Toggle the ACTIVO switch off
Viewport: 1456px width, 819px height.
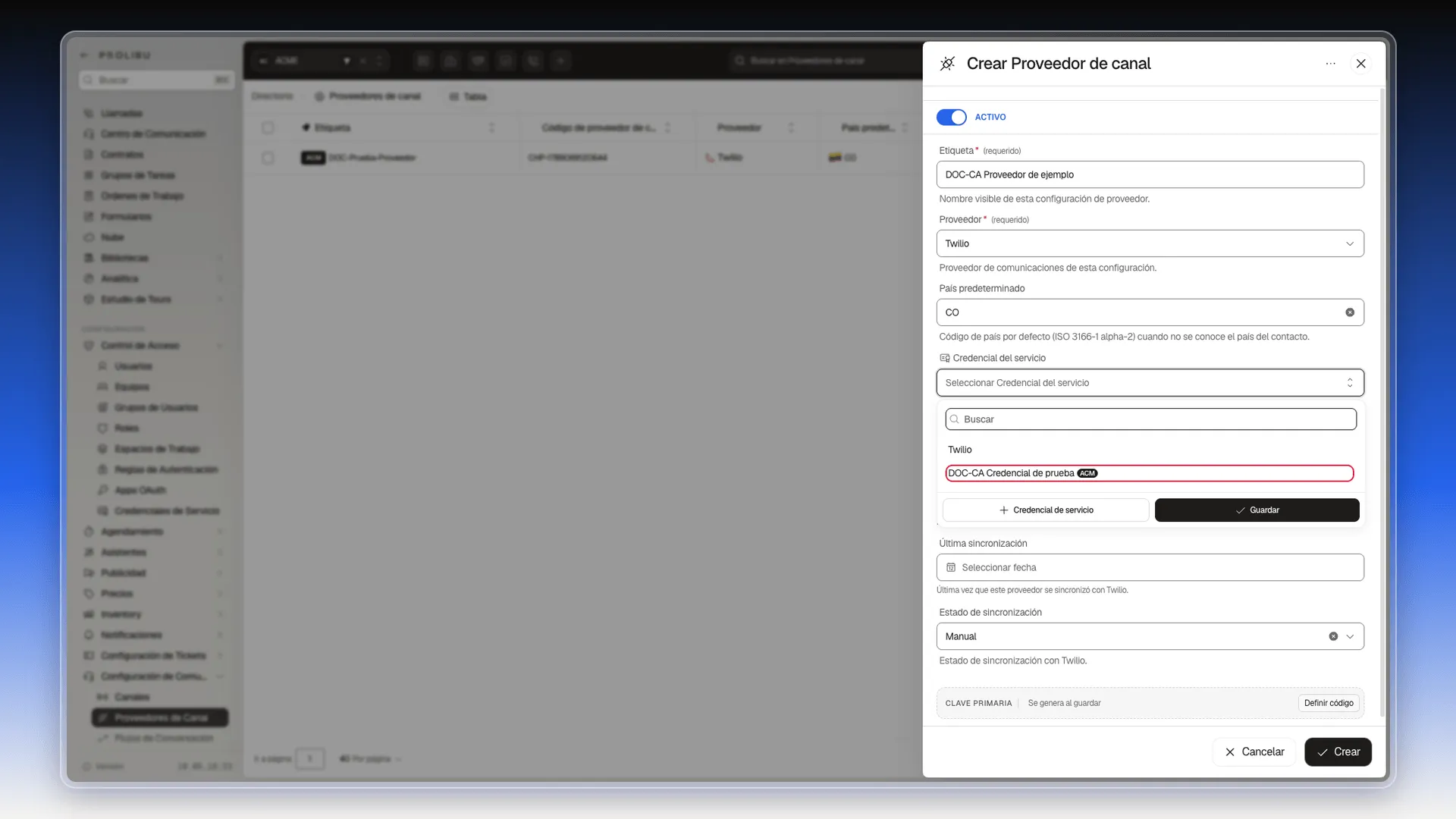click(951, 117)
